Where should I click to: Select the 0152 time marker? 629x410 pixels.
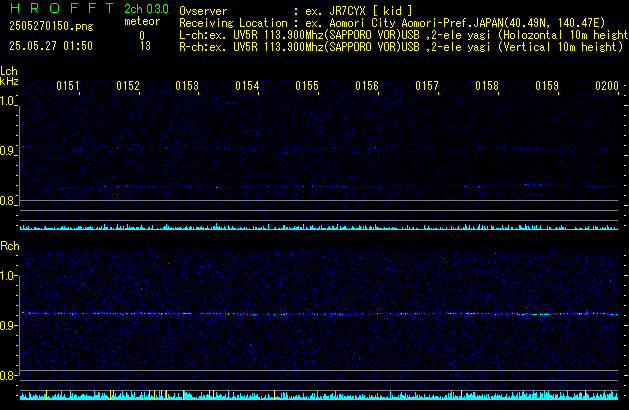[x=128, y=86]
